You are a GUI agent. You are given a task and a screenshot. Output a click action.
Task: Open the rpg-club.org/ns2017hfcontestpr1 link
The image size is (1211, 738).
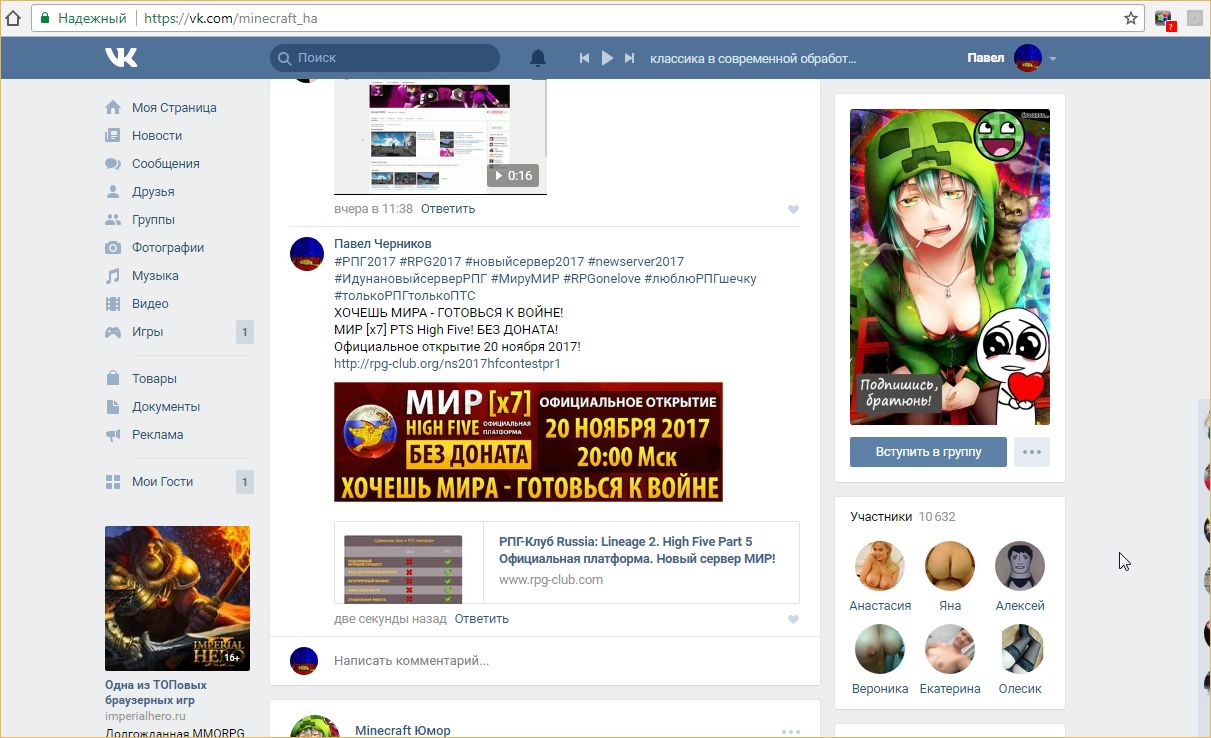pyautogui.click(x=447, y=364)
